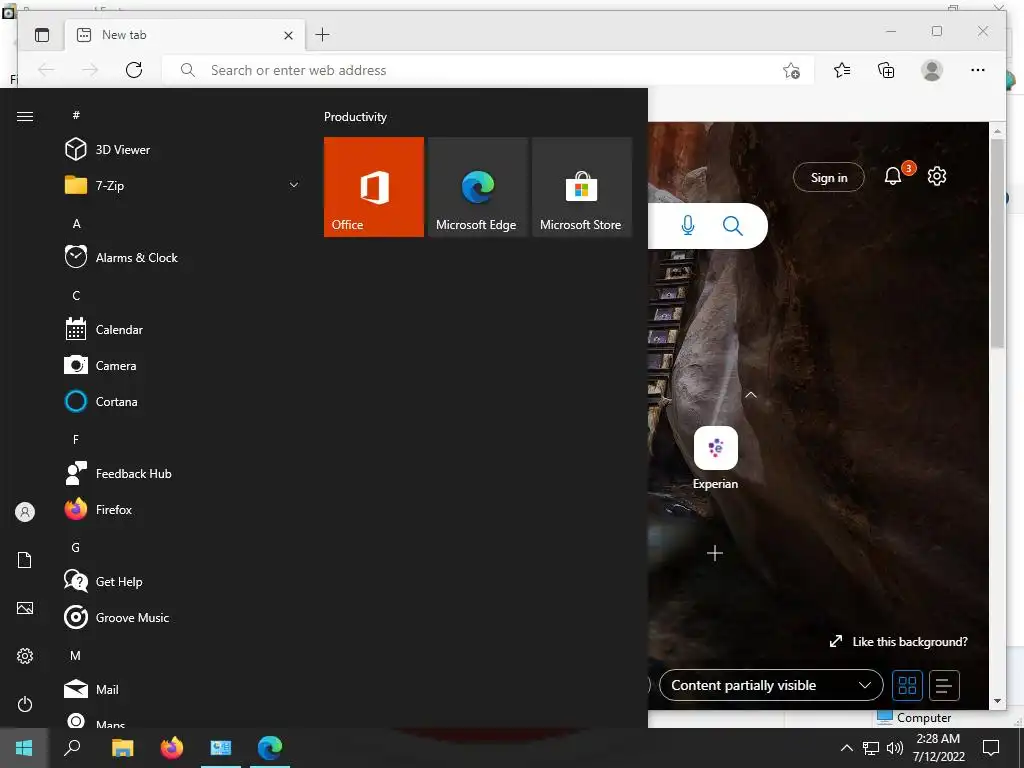The width and height of the screenshot is (1024, 768).
Task: Focus the Search or enter web address bar
Action: tap(487, 70)
